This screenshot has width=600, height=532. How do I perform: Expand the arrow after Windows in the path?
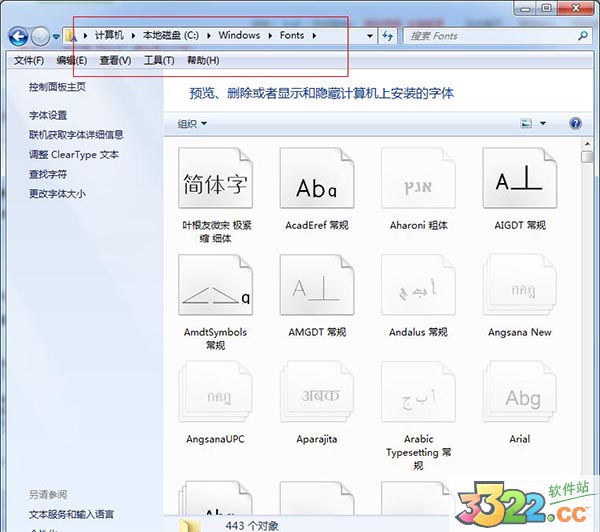[270, 36]
